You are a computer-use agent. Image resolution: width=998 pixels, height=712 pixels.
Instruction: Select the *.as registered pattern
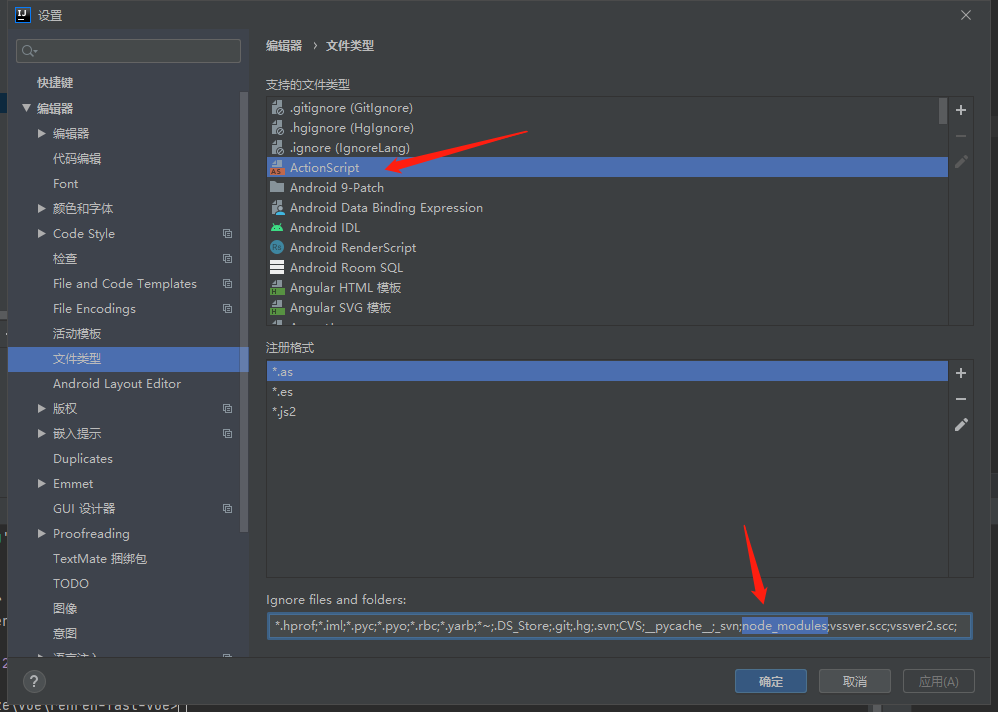point(607,372)
